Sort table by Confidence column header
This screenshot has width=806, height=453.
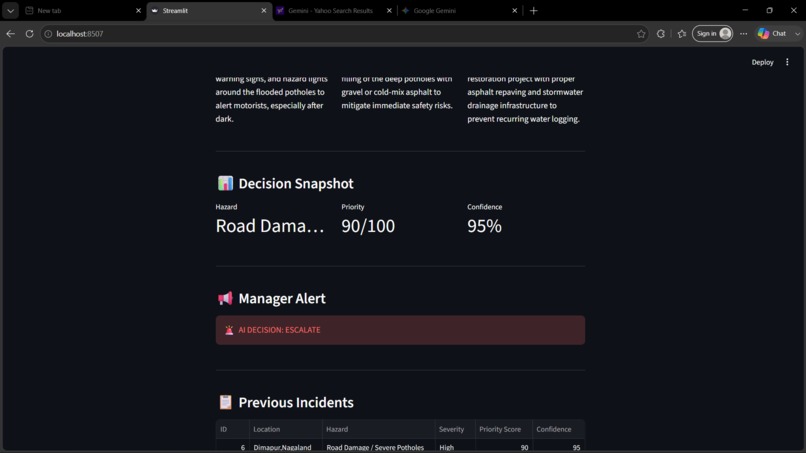pyautogui.click(x=558, y=429)
